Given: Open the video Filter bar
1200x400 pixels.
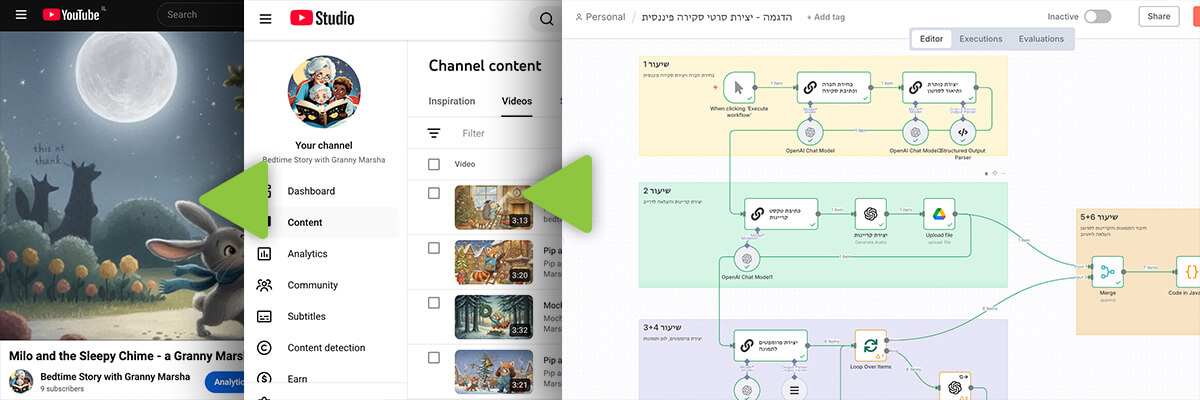Looking at the screenshot, I should (474, 133).
